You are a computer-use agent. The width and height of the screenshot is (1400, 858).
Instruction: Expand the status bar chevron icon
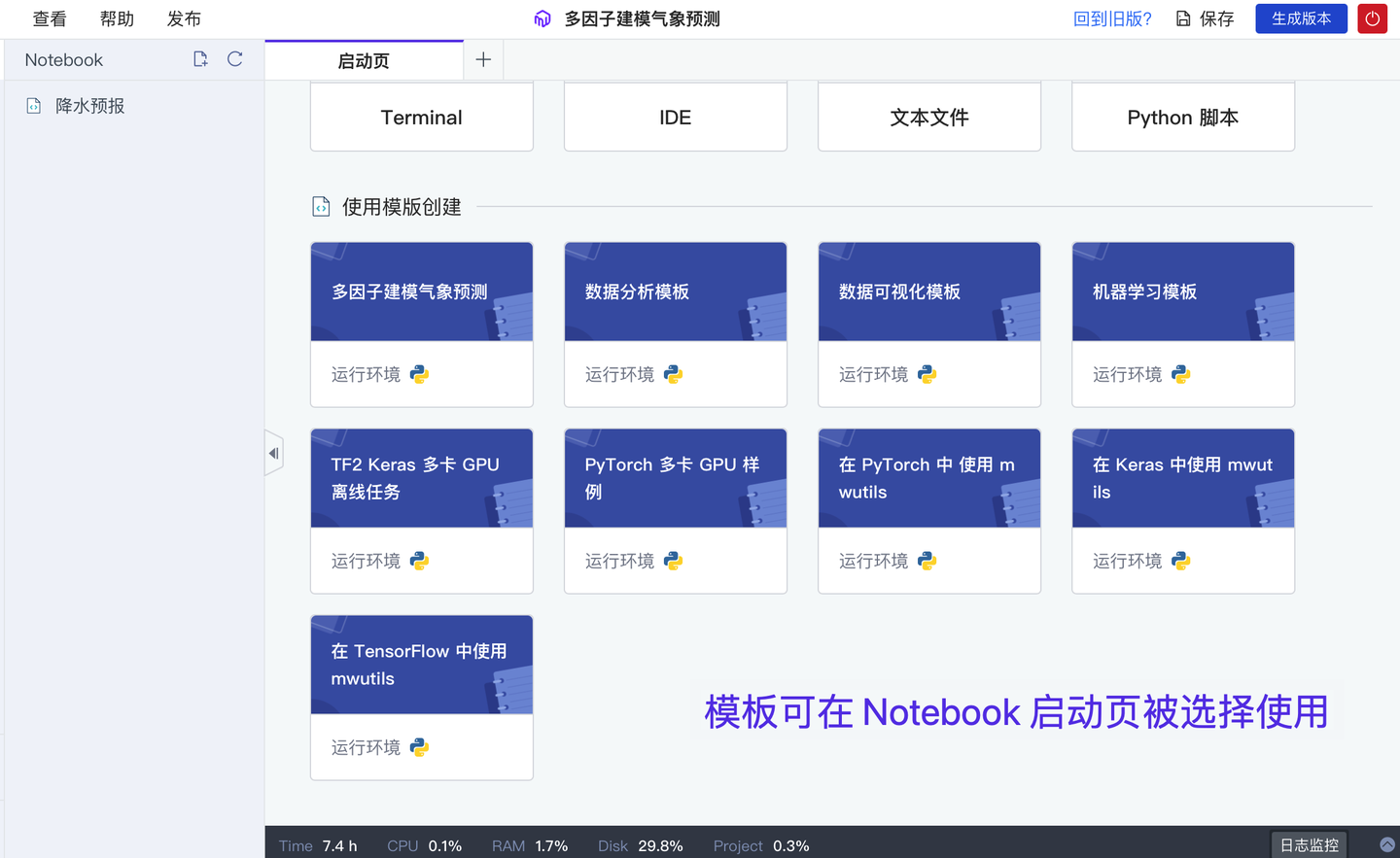[x=1387, y=845]
